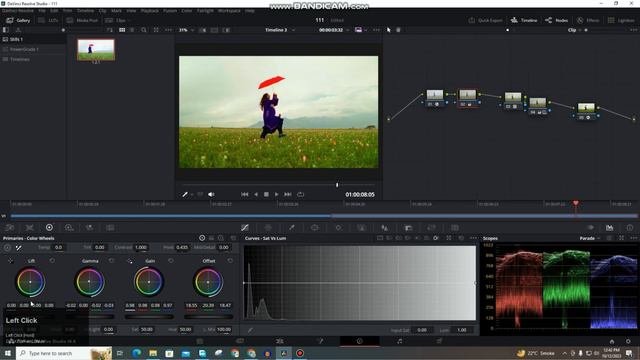Go to the Media page icon
The image size is (640, 360).
click(x=200, y=341)
